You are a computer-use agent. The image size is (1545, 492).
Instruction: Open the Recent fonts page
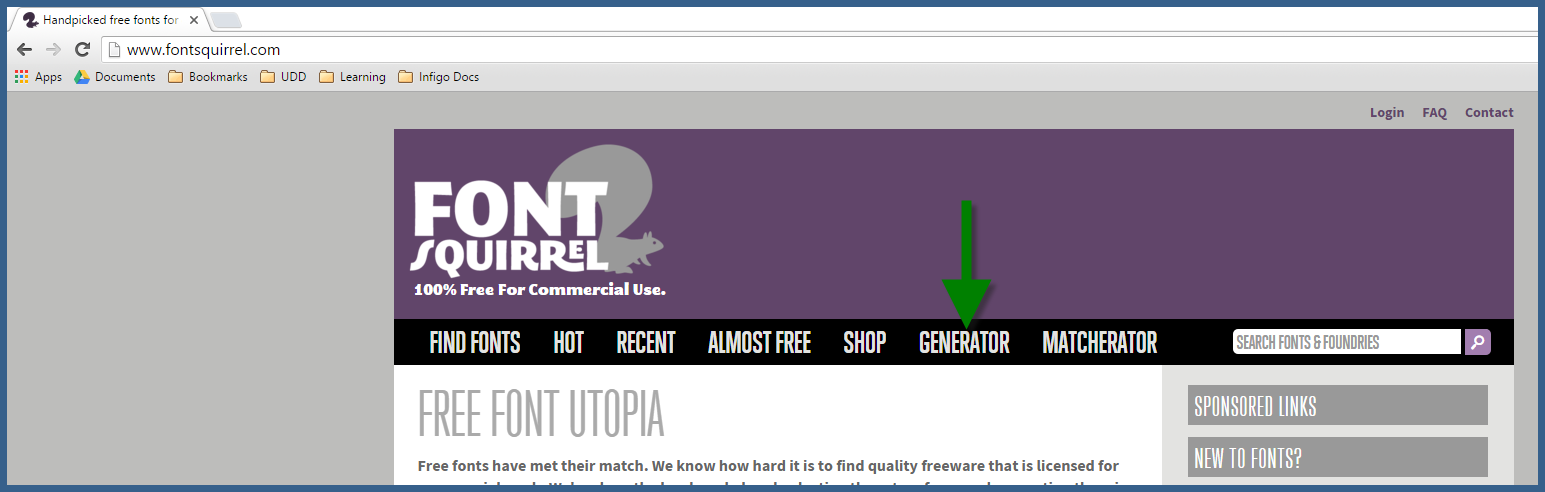pos(646,342)
